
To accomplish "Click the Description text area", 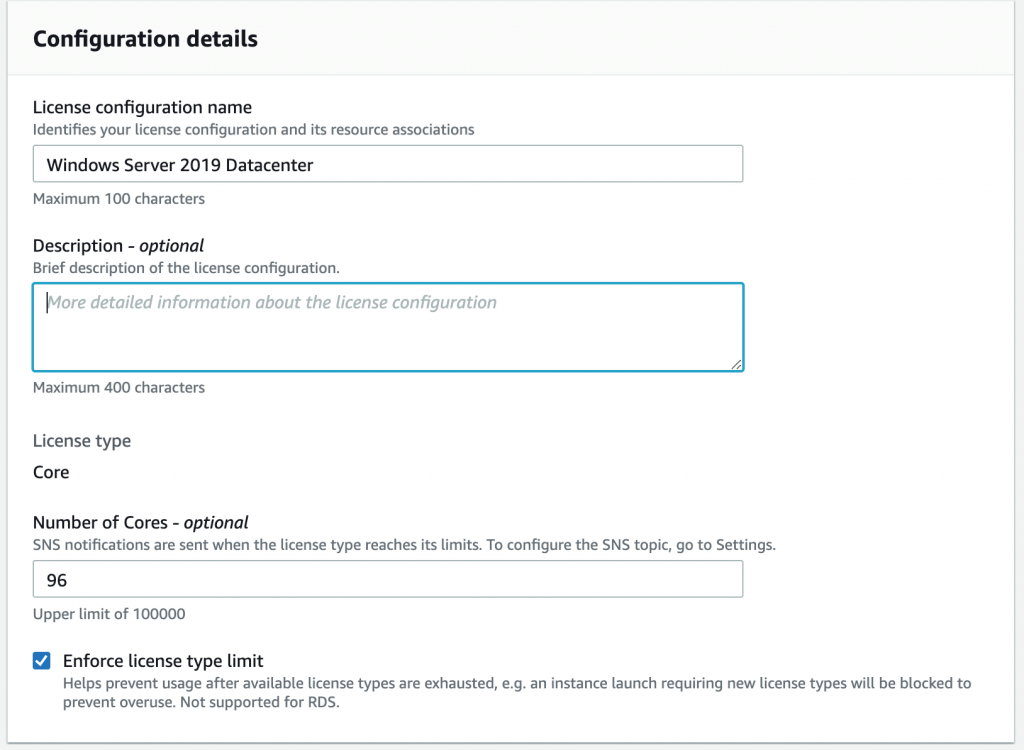I will [x=388, y=326].
